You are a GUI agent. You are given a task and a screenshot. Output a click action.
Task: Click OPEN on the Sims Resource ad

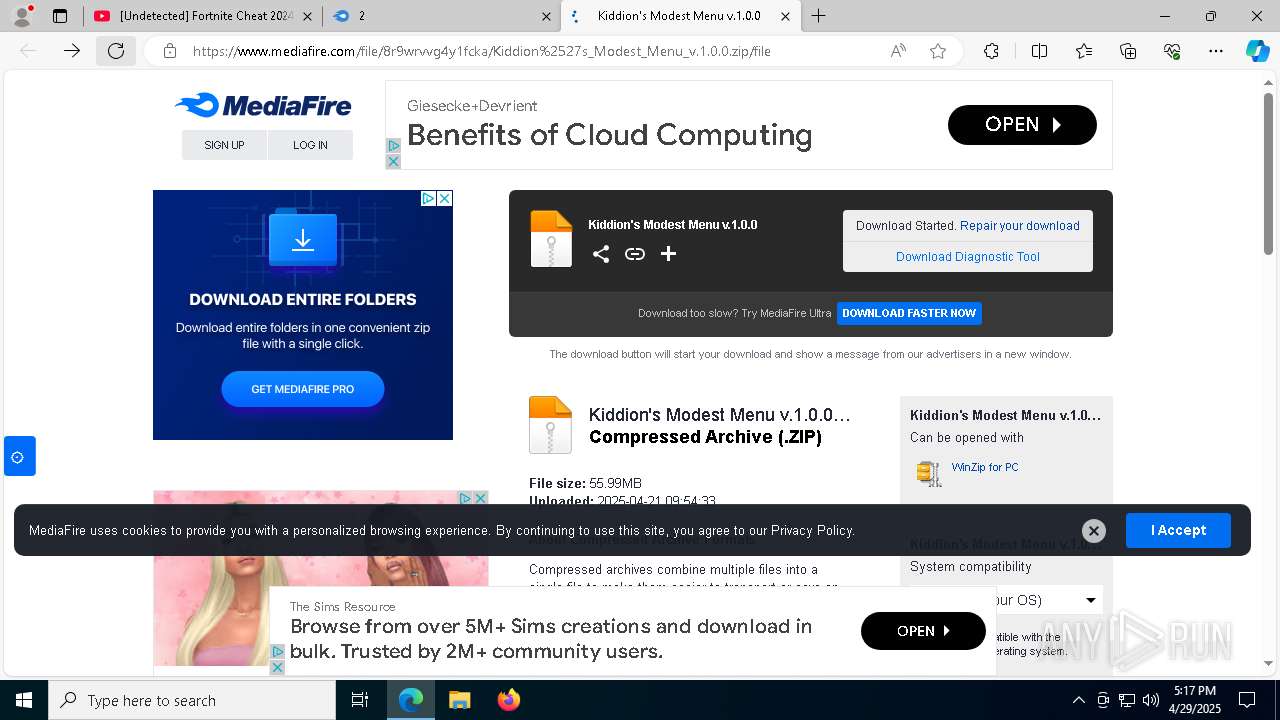(923, 631)
